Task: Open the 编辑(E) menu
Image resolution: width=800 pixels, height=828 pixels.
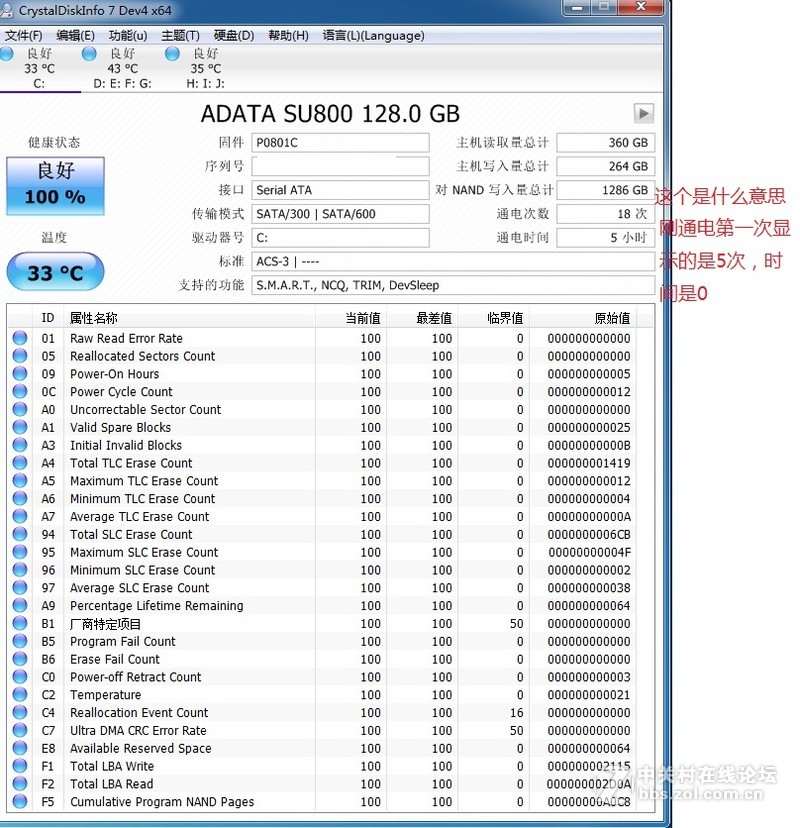Action: [76, 35]
